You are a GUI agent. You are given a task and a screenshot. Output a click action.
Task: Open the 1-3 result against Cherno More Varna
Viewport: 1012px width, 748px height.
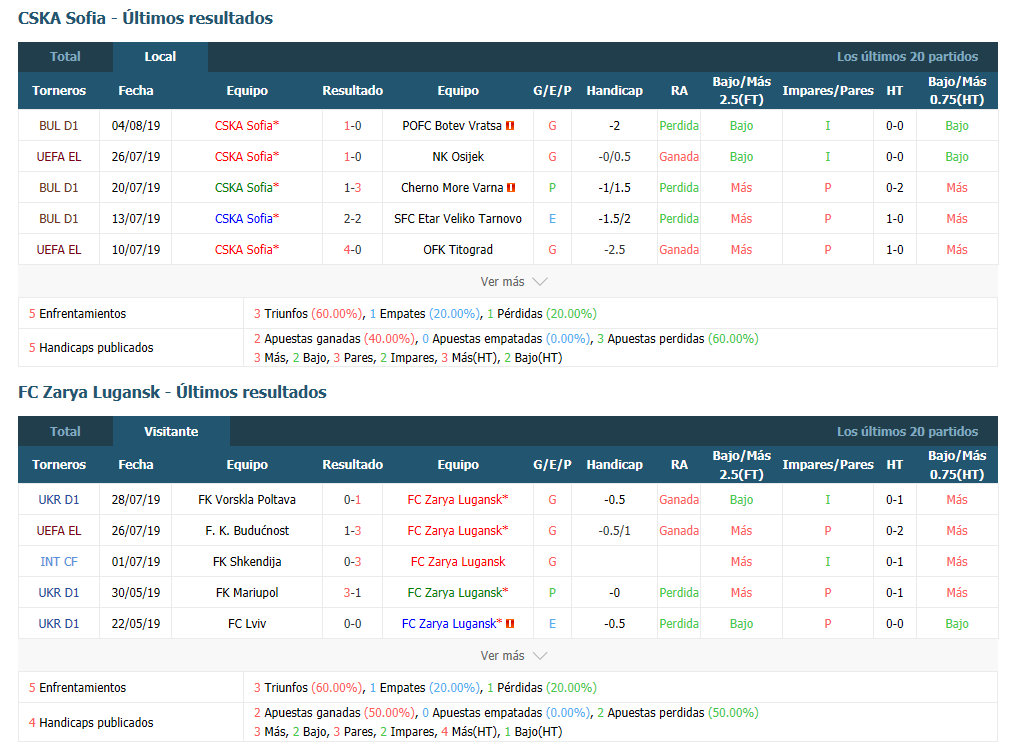pos(352,188)
